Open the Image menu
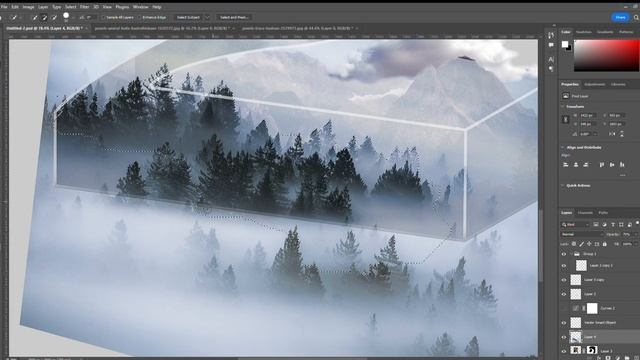Image resolution: width=640 pixels, height=360 pixels. (28, 7)
